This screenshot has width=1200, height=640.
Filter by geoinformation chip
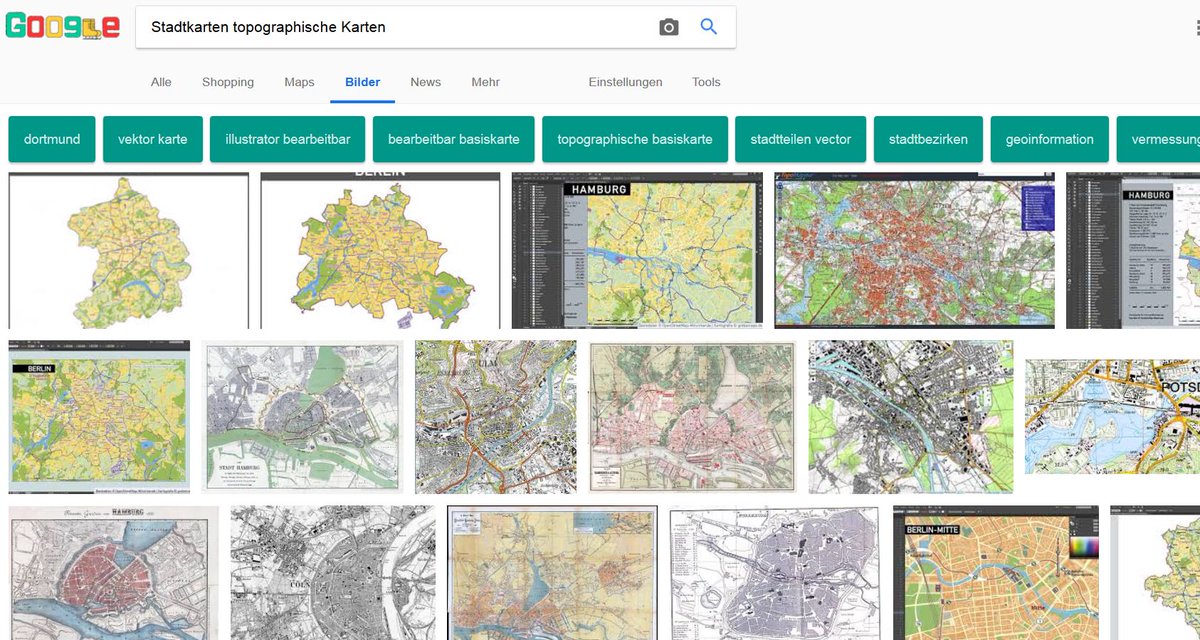[x=1050, y=139]
